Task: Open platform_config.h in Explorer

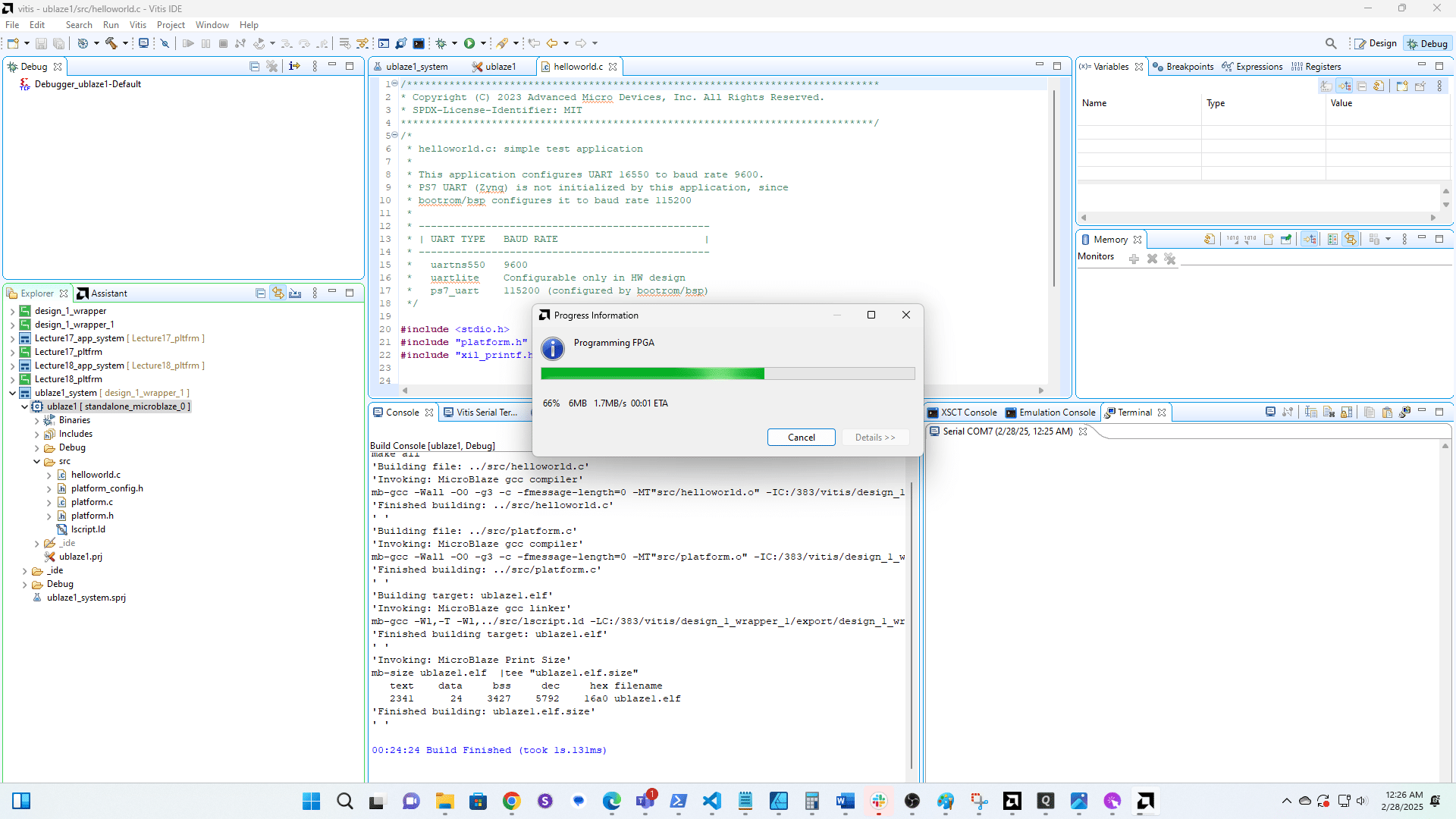Action: point(107,488)
